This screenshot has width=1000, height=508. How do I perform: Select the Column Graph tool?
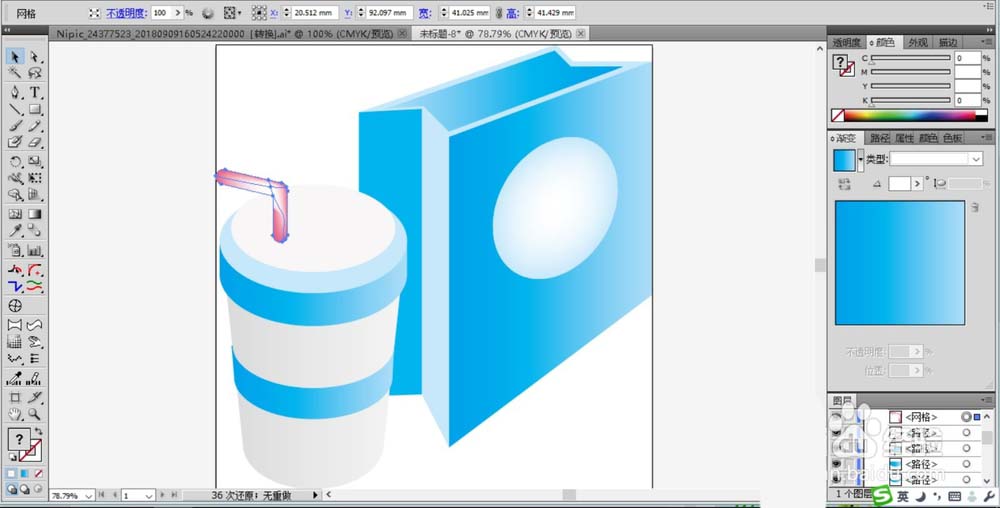click(x=34, y=250)
